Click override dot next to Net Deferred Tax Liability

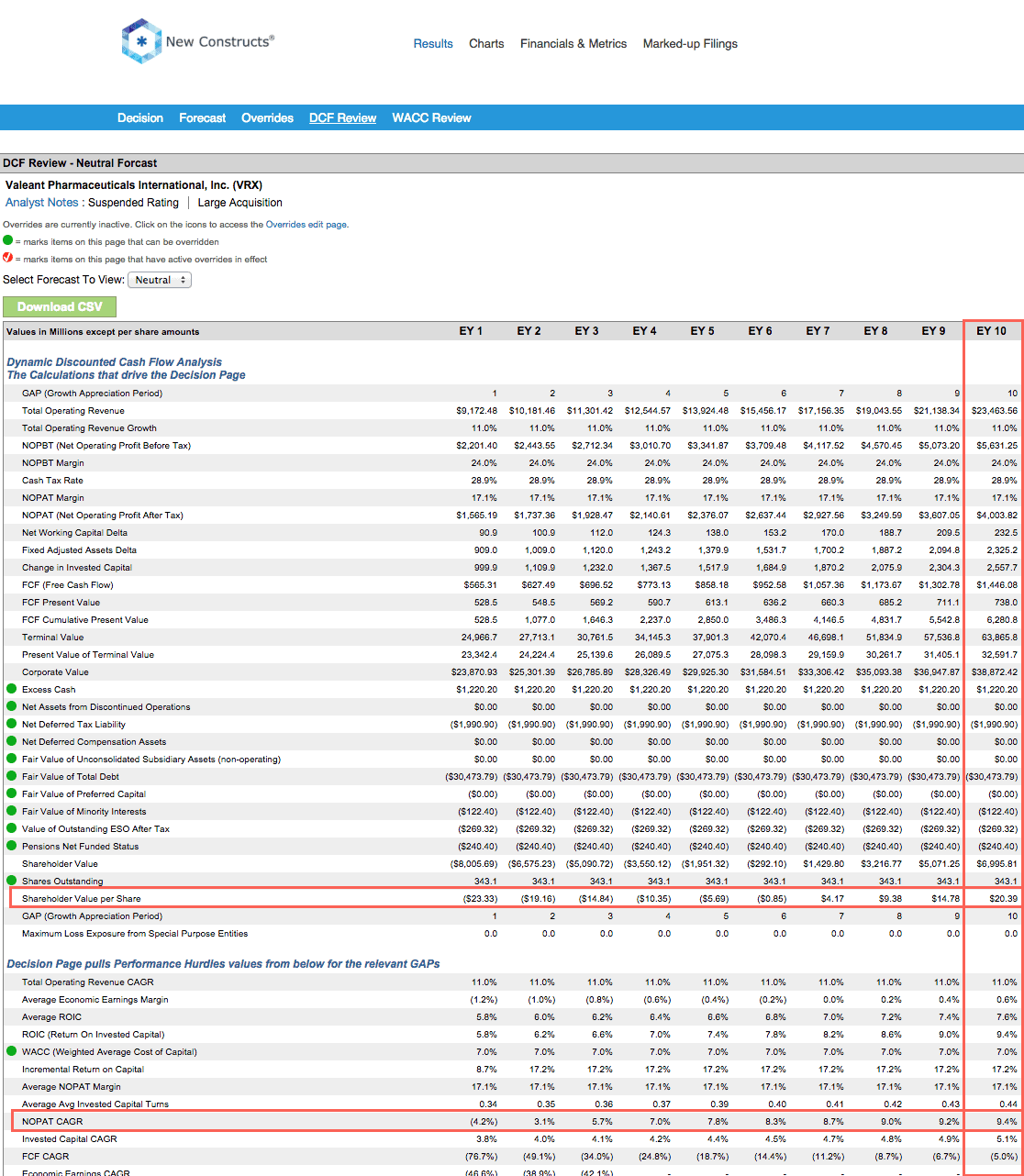(11, 724)
